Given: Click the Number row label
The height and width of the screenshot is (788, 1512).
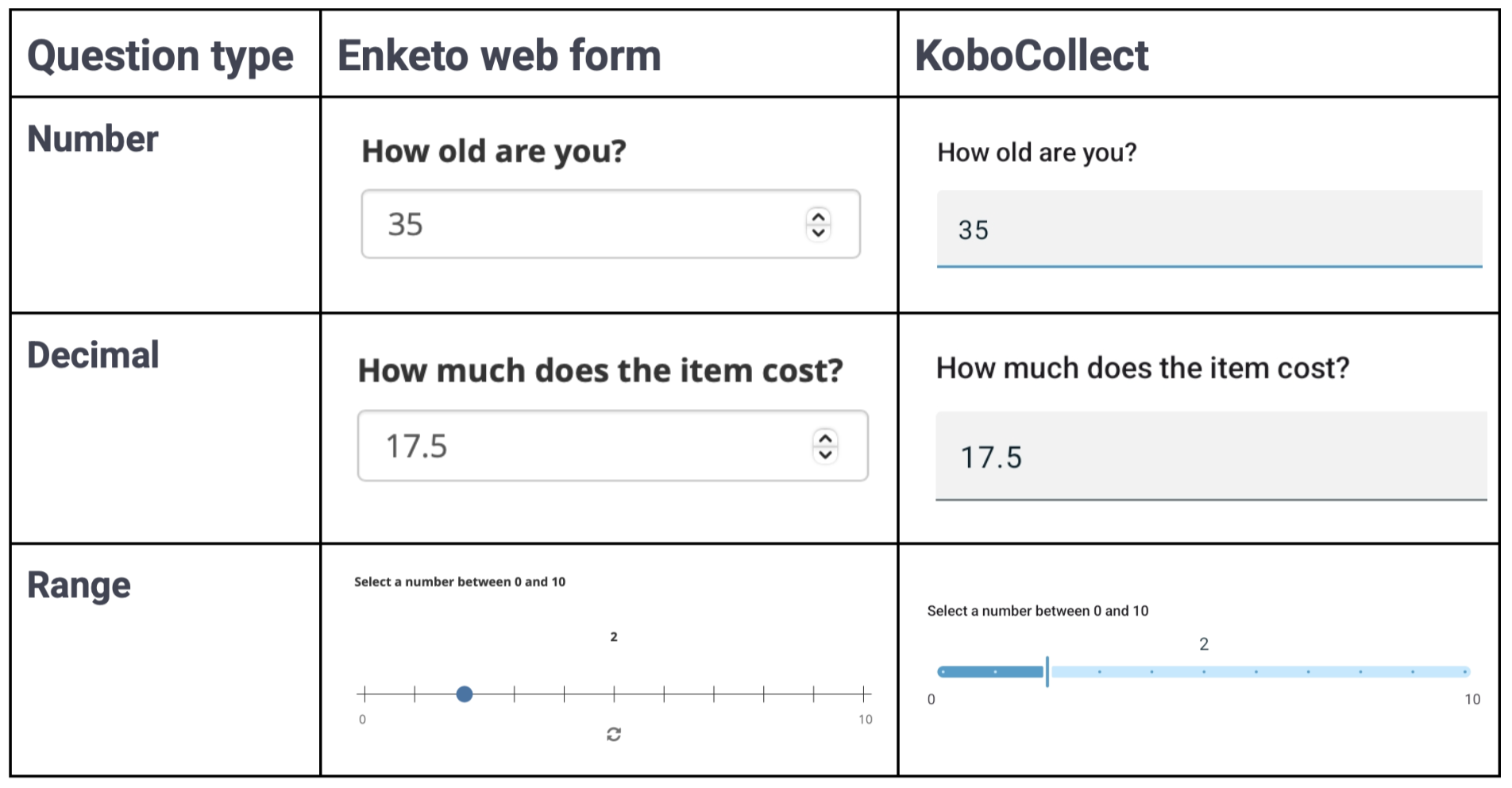Looking at the screenshot, I should coord(92,138).
